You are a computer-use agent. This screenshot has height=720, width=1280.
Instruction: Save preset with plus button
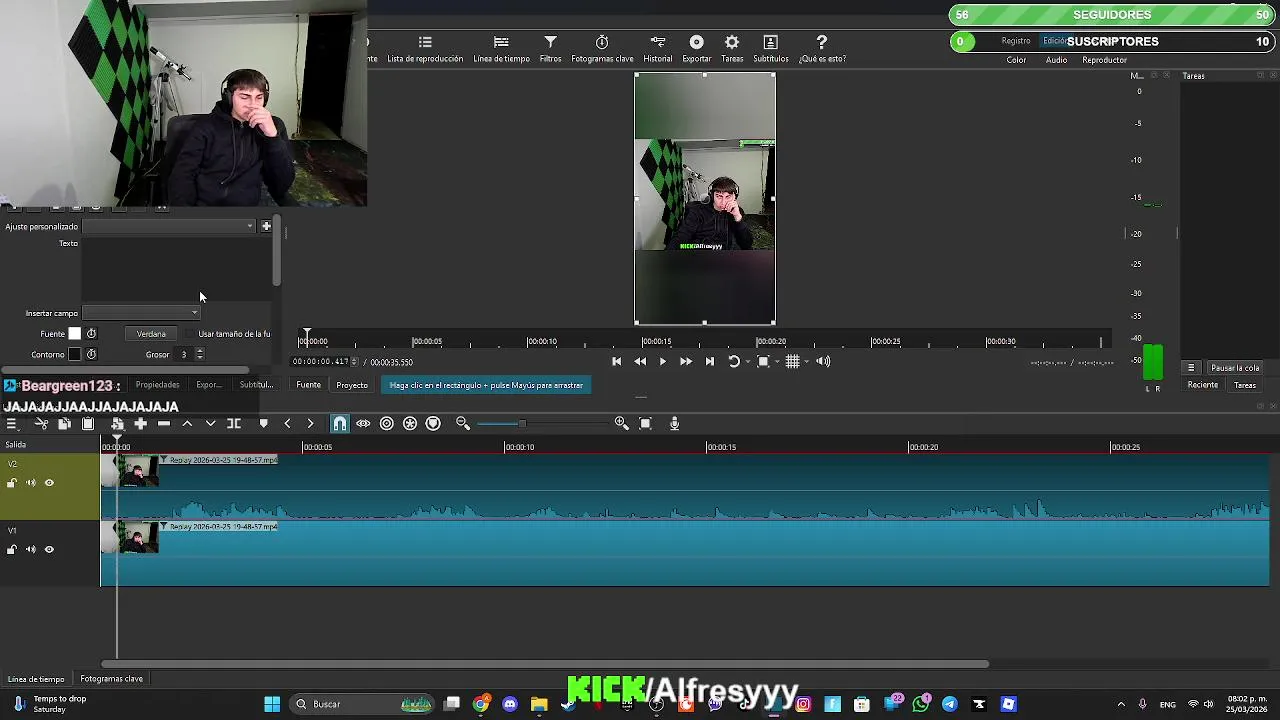tap(266, 226)
